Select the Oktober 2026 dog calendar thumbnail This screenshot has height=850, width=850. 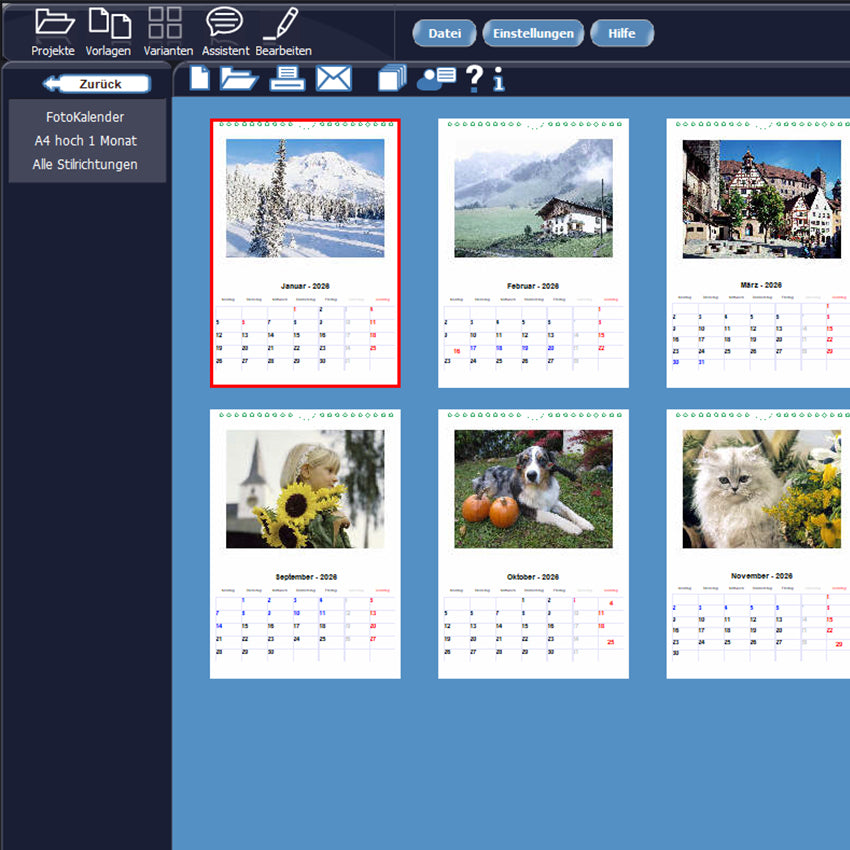click(x=533, y=544)
